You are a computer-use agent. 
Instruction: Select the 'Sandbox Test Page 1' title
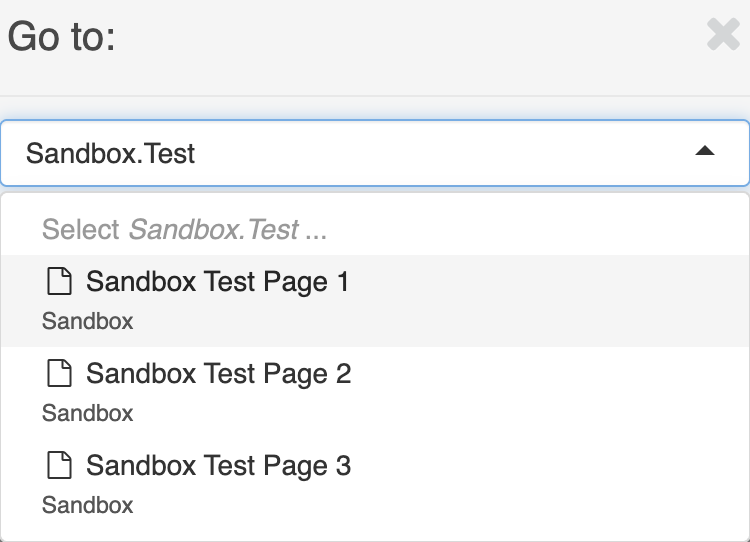(218, 282)
